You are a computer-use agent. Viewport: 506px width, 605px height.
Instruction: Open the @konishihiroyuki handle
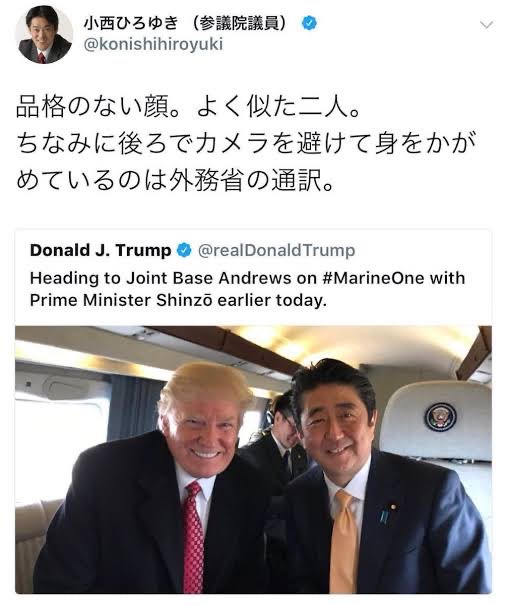pos(153,44)
